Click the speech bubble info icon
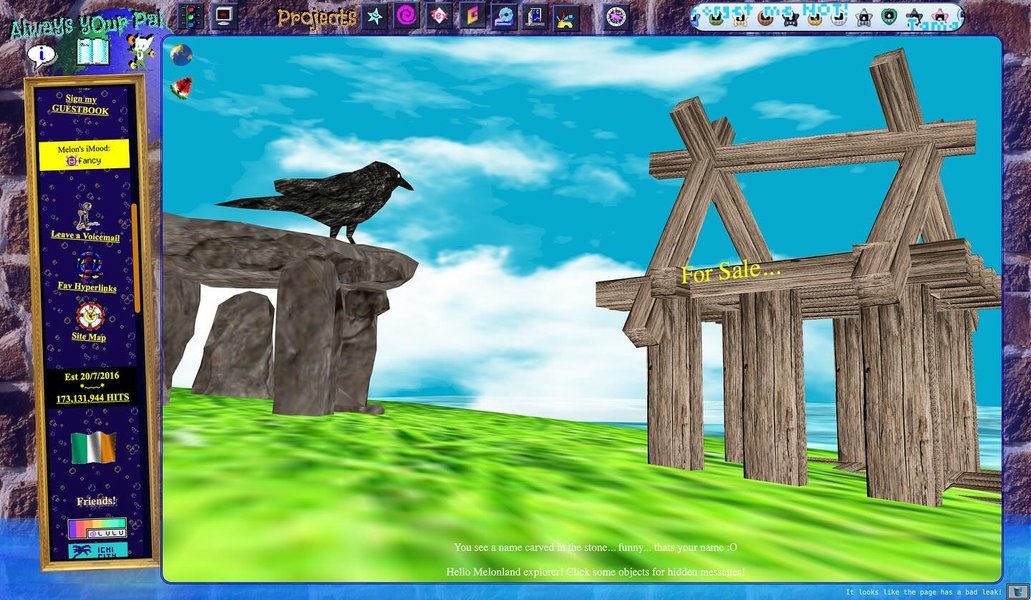1031x600 pixels. tap(40, 54)
